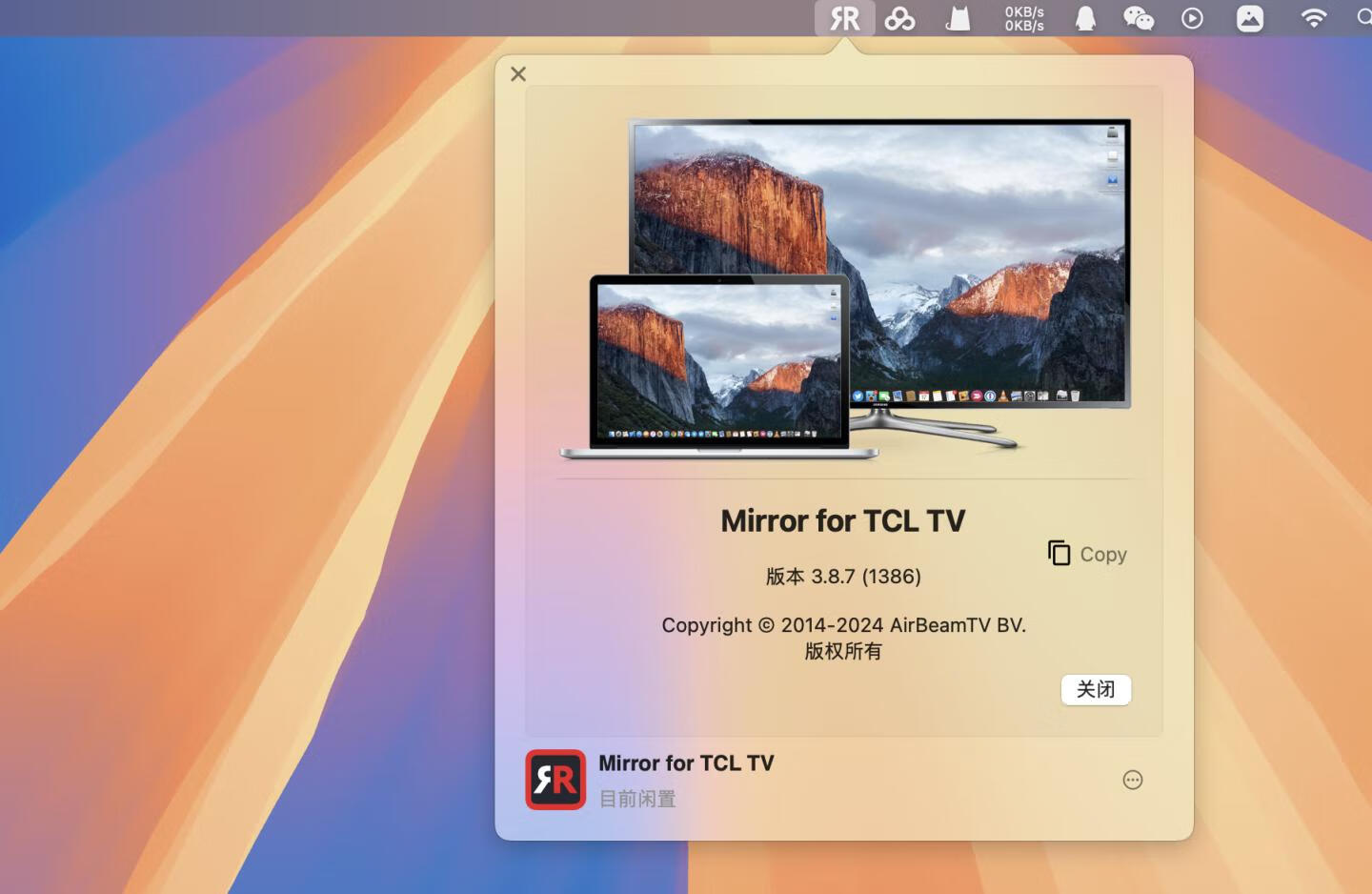The width and height of the screenshot is (1372, 894).
Task: Open the QQ penguin menu bar icon
Action: (1084, 18)
